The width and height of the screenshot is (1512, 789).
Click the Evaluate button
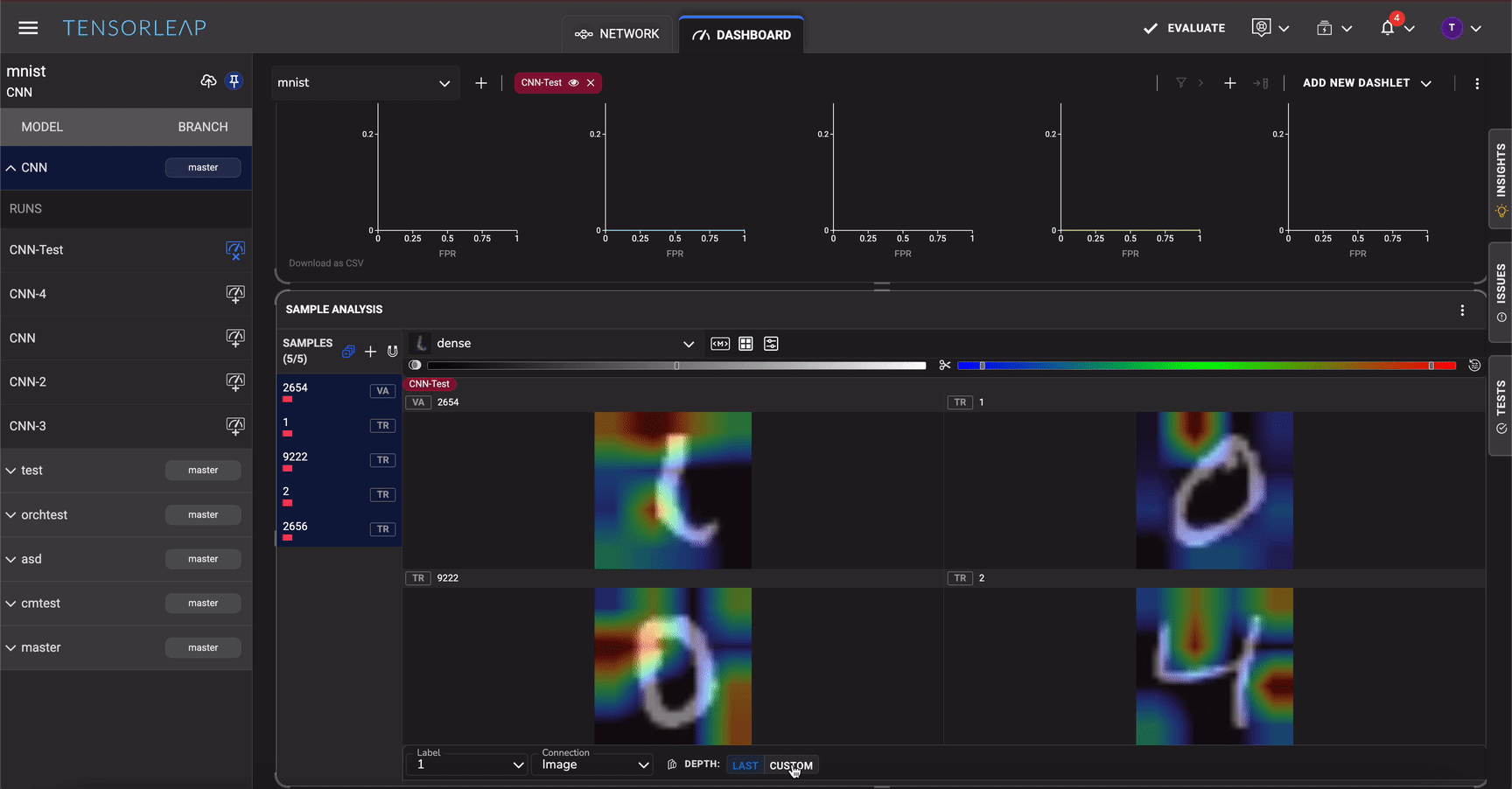[1184, 28]
